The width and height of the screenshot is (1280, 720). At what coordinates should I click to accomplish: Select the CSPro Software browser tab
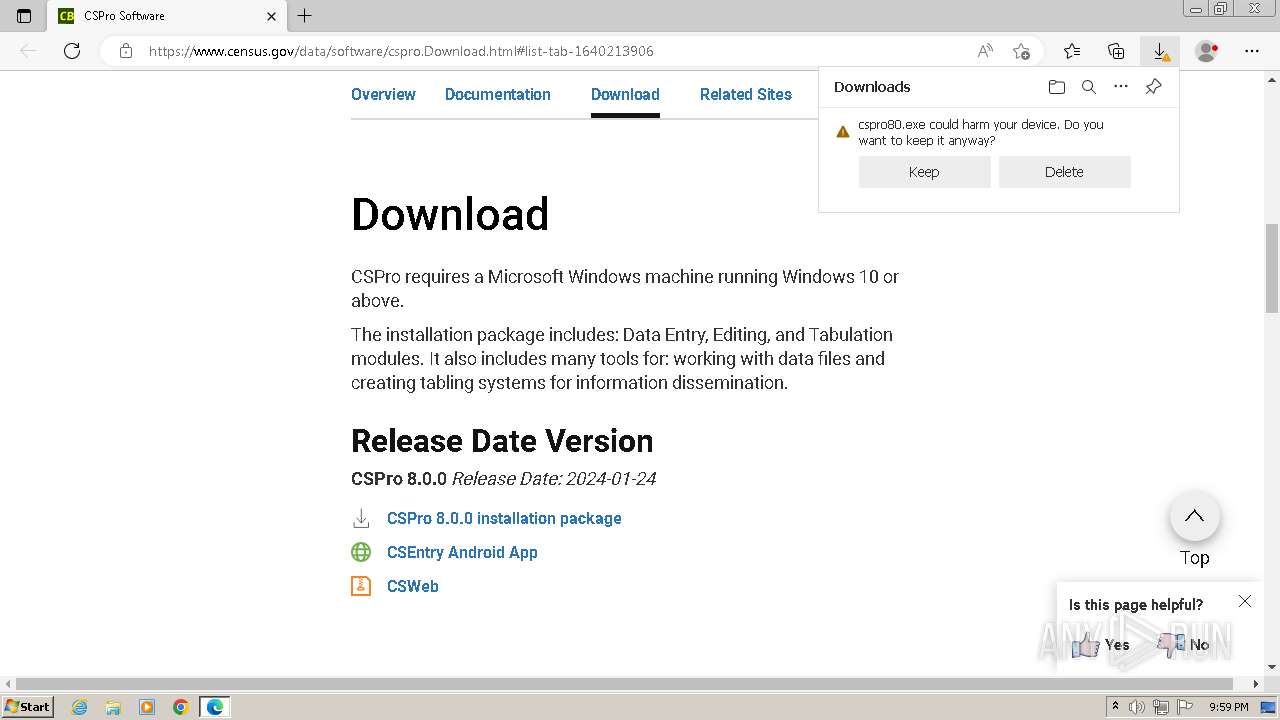(x=168, y=16)
